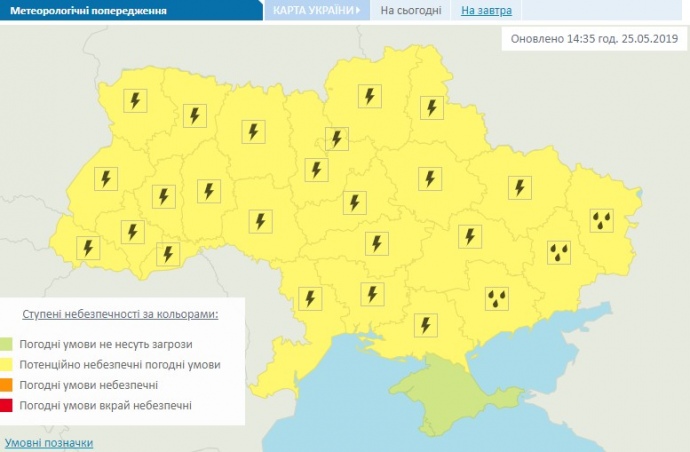The width and height of the screenshot is (690, 452).
Task: Open the КАРТА УКРАЇНИ dropdown
Action: click(315, 11)
